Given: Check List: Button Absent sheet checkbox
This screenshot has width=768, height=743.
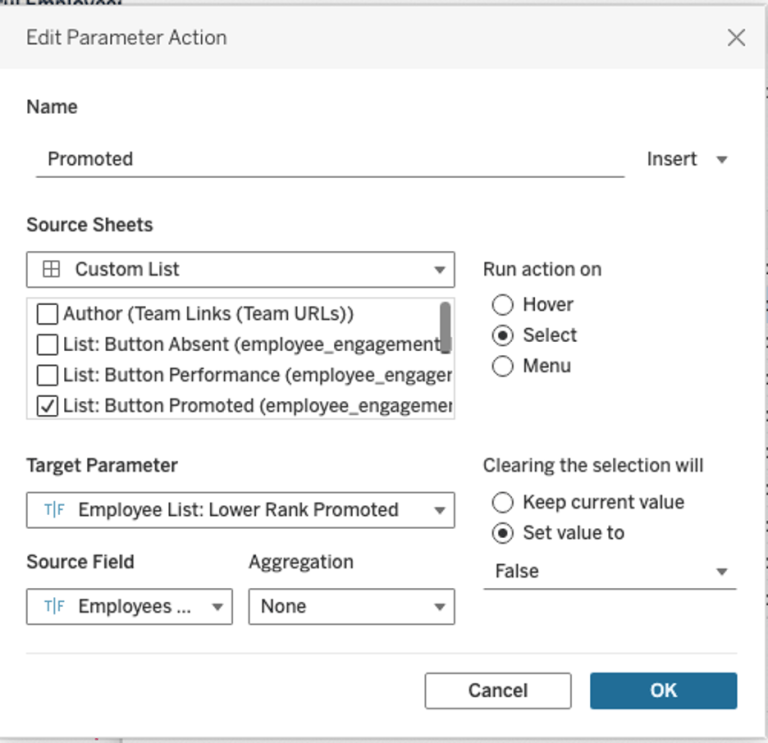Looking at the screenshot, I should (48, 345).
